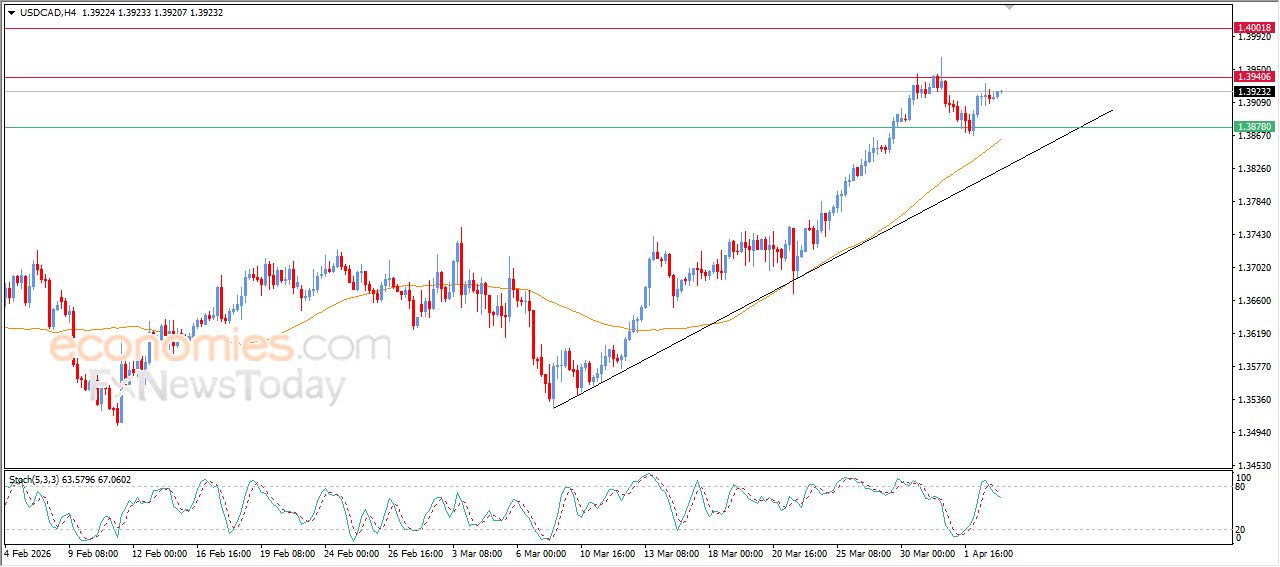The width and height of the screenshot is (1280, 567).
Task: Select the green 1.38780 support price tag
Action: point(1253,127)
